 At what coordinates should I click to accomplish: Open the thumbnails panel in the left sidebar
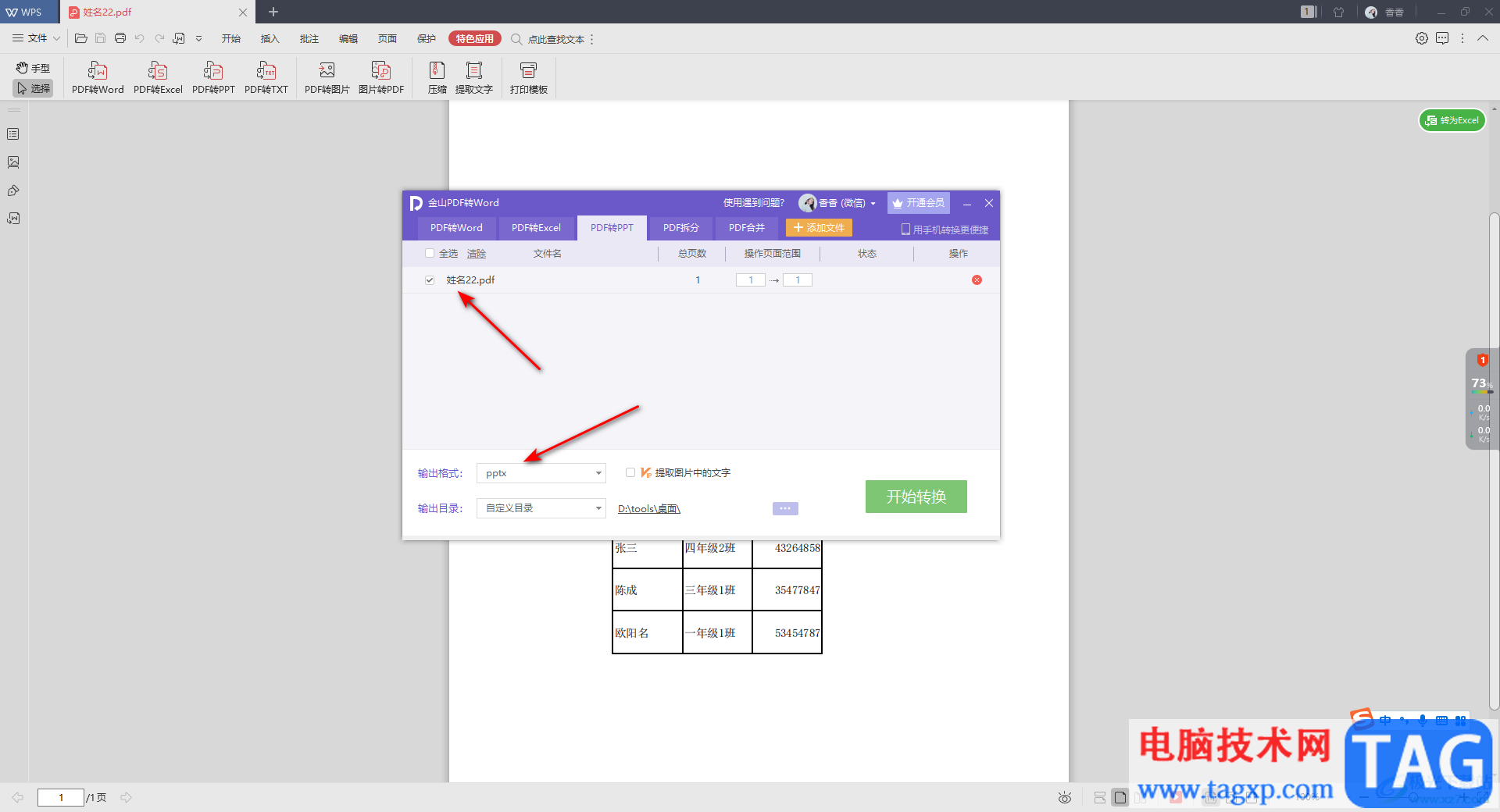click(13, 162)
